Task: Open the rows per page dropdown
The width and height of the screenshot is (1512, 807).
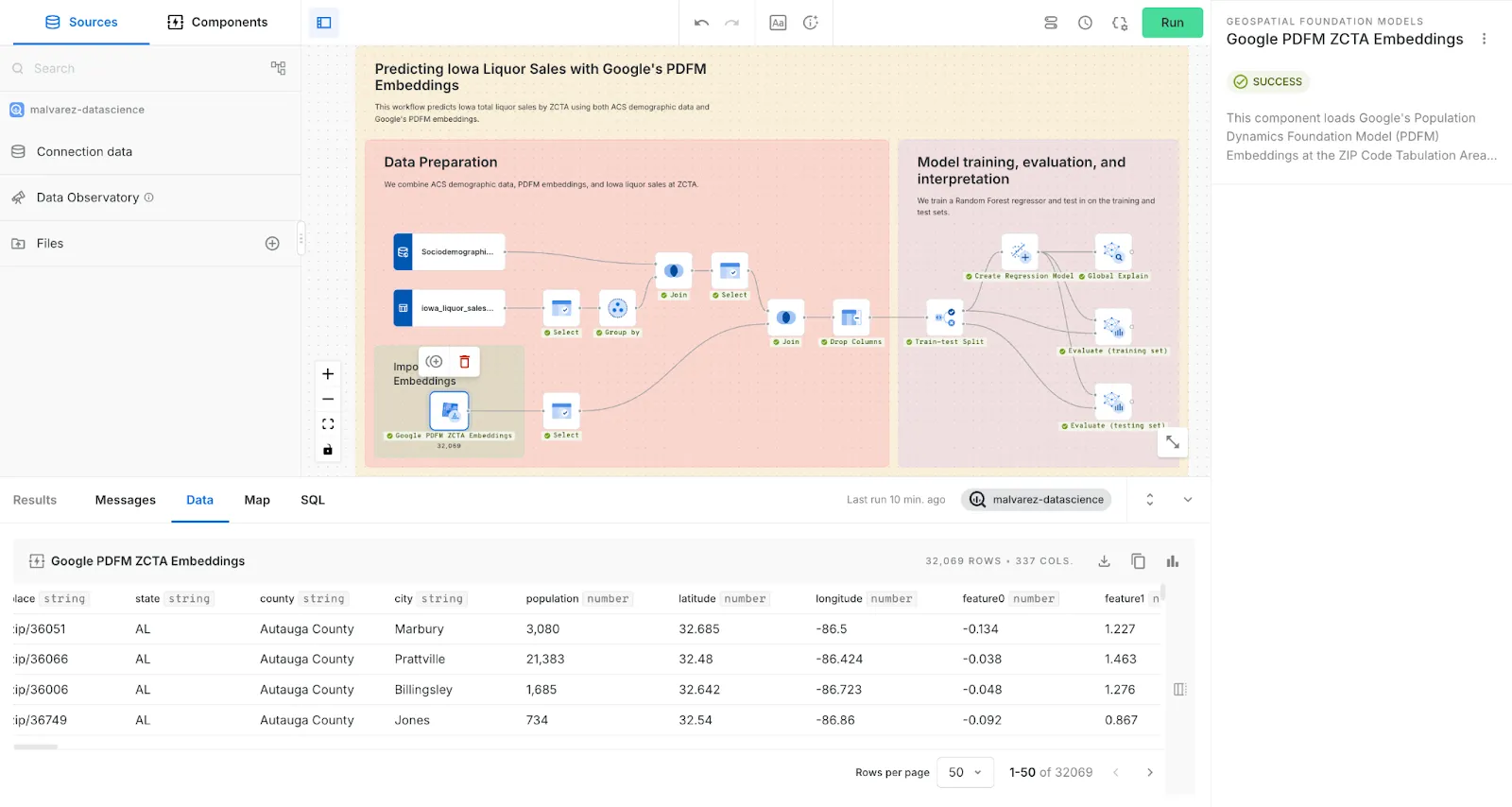Action: [x=965, y=772]
